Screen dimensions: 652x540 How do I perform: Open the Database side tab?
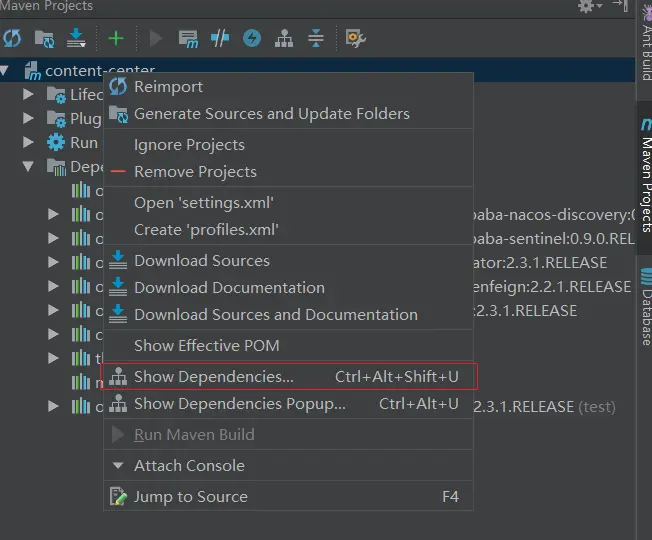click(646, 307)
